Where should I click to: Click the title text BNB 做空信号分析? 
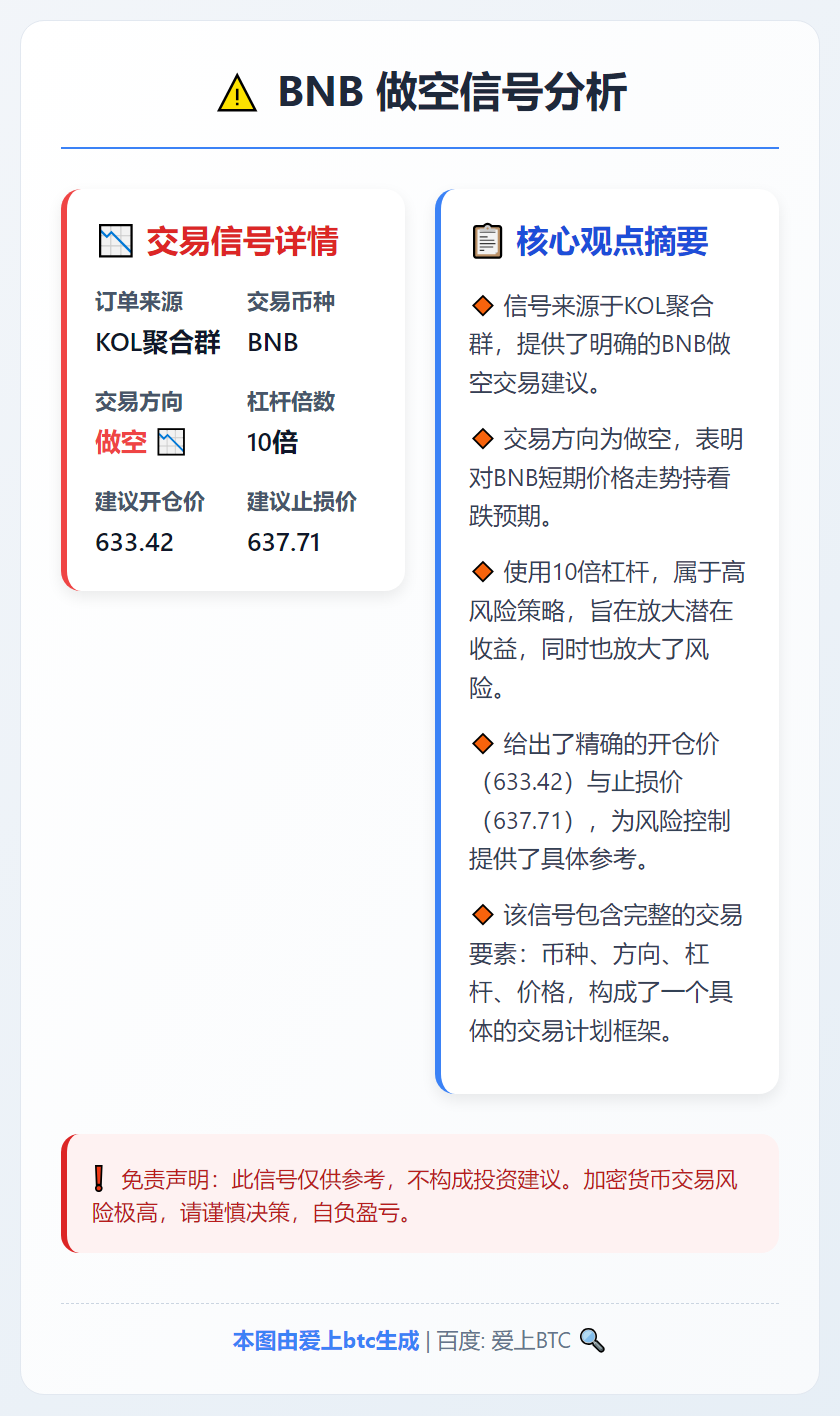(x=452, y=94)
